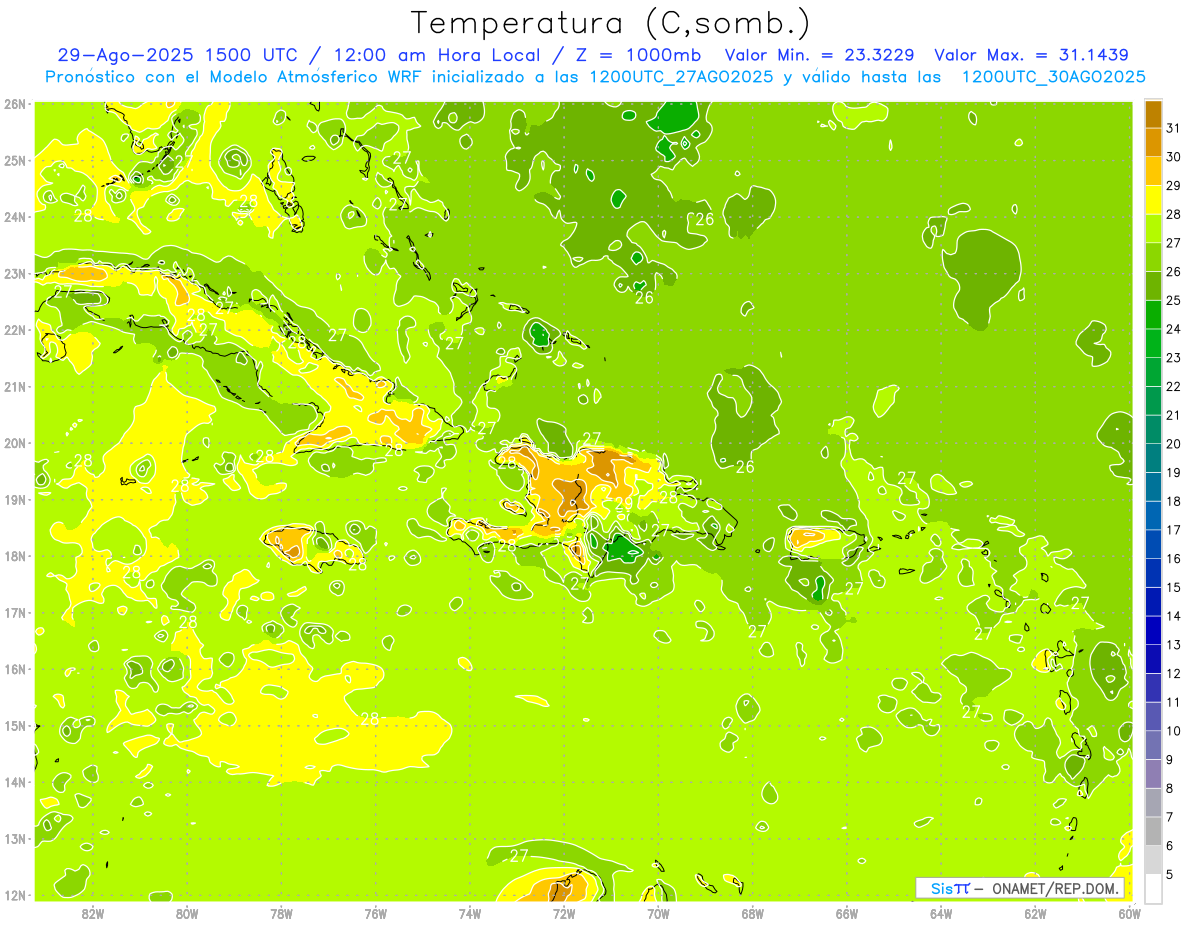Click the WRF model forecast description line
Image resolution: width=1200 pixels, height=927 pixels.
595,76
